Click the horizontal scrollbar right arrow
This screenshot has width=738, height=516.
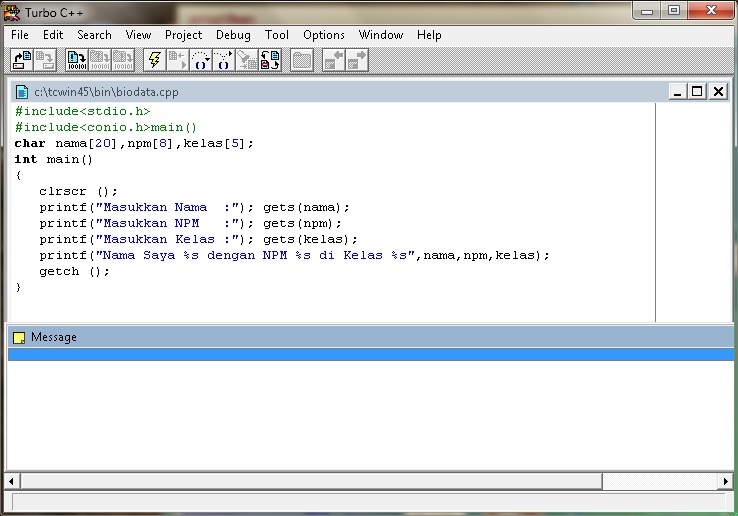point(725,481)
